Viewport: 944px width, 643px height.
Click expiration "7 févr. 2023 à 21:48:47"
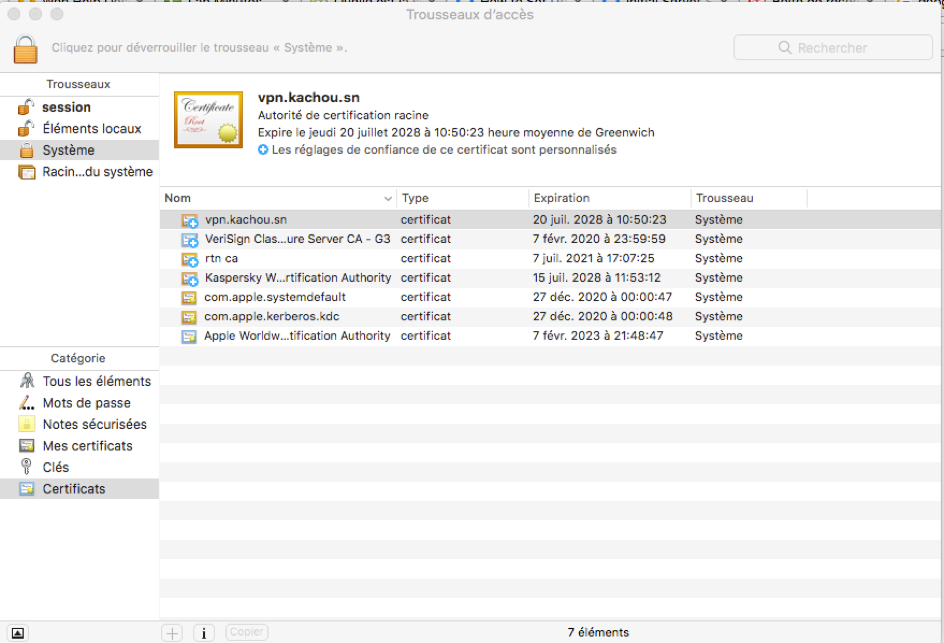click(598, 335)
